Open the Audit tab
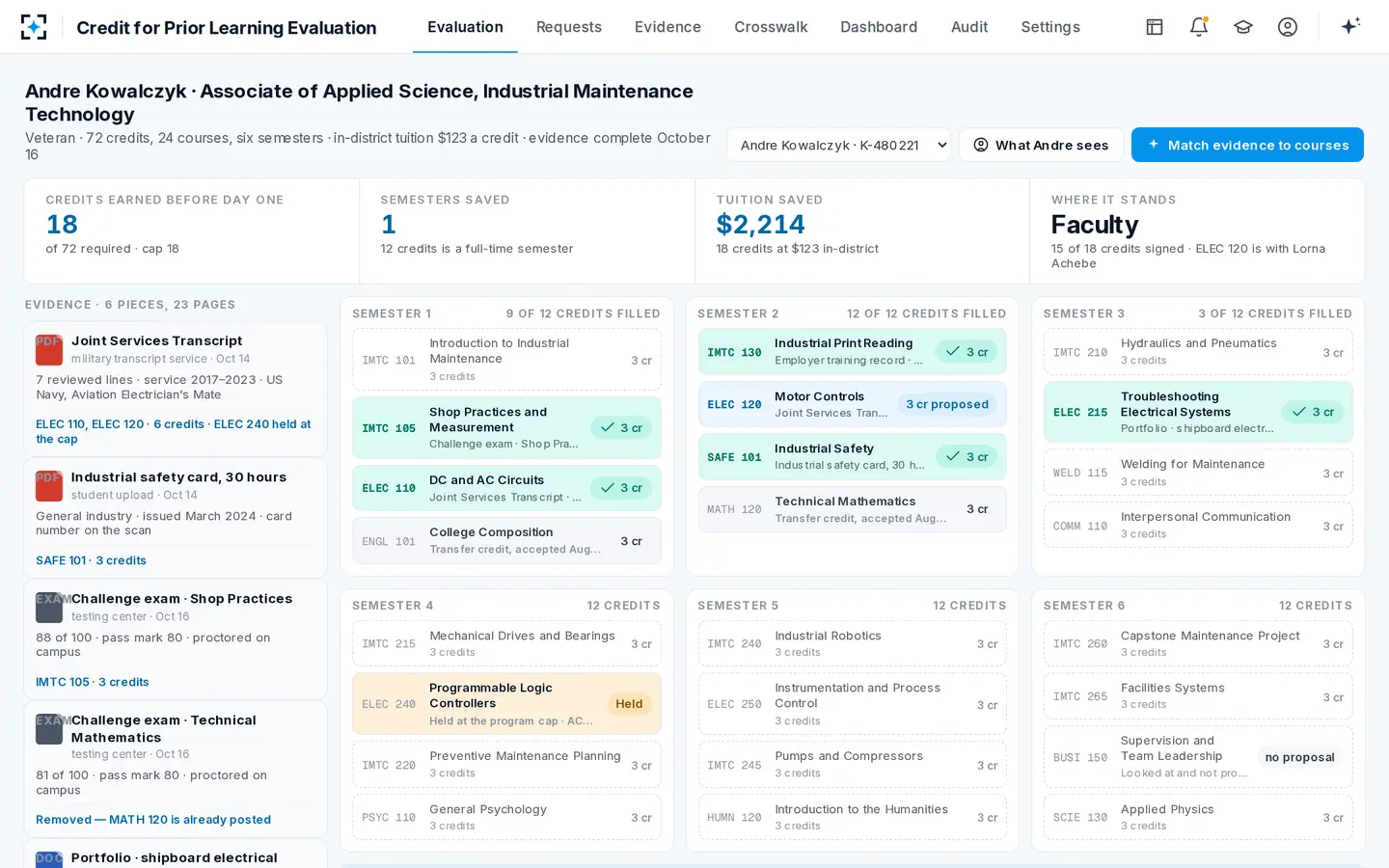 (x=969, y=27)
